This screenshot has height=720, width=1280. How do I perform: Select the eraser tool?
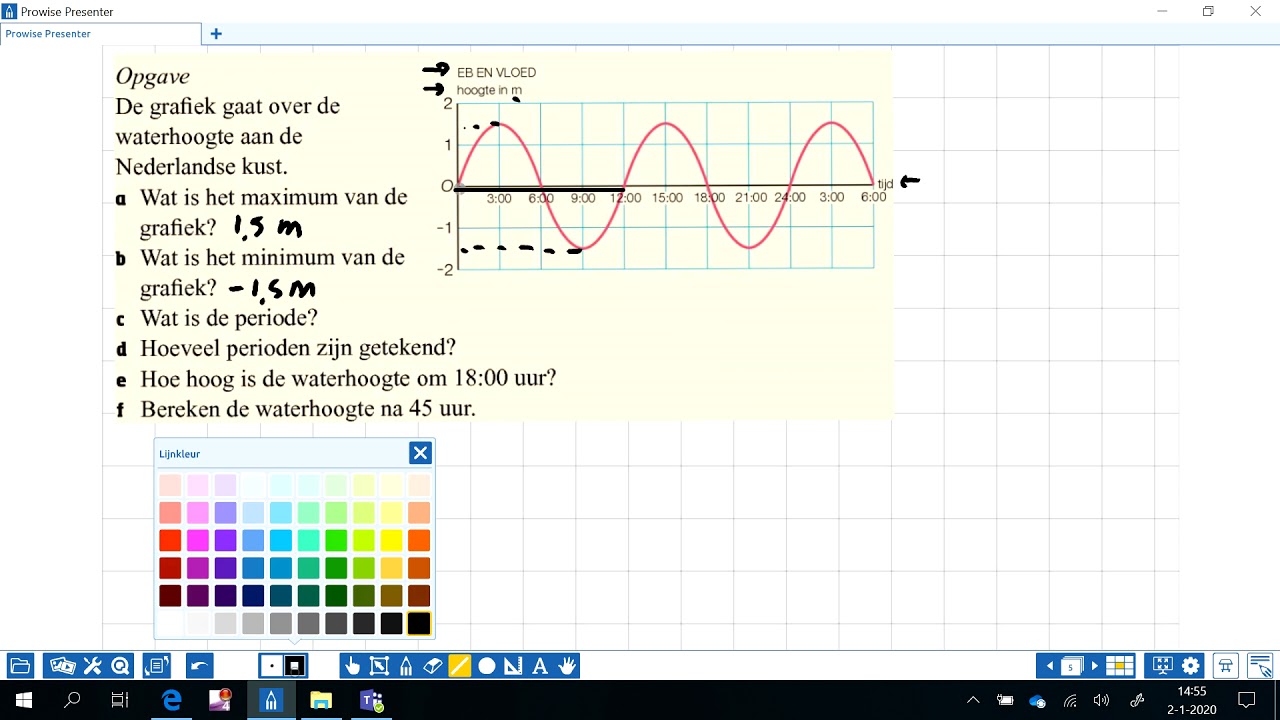433,666
